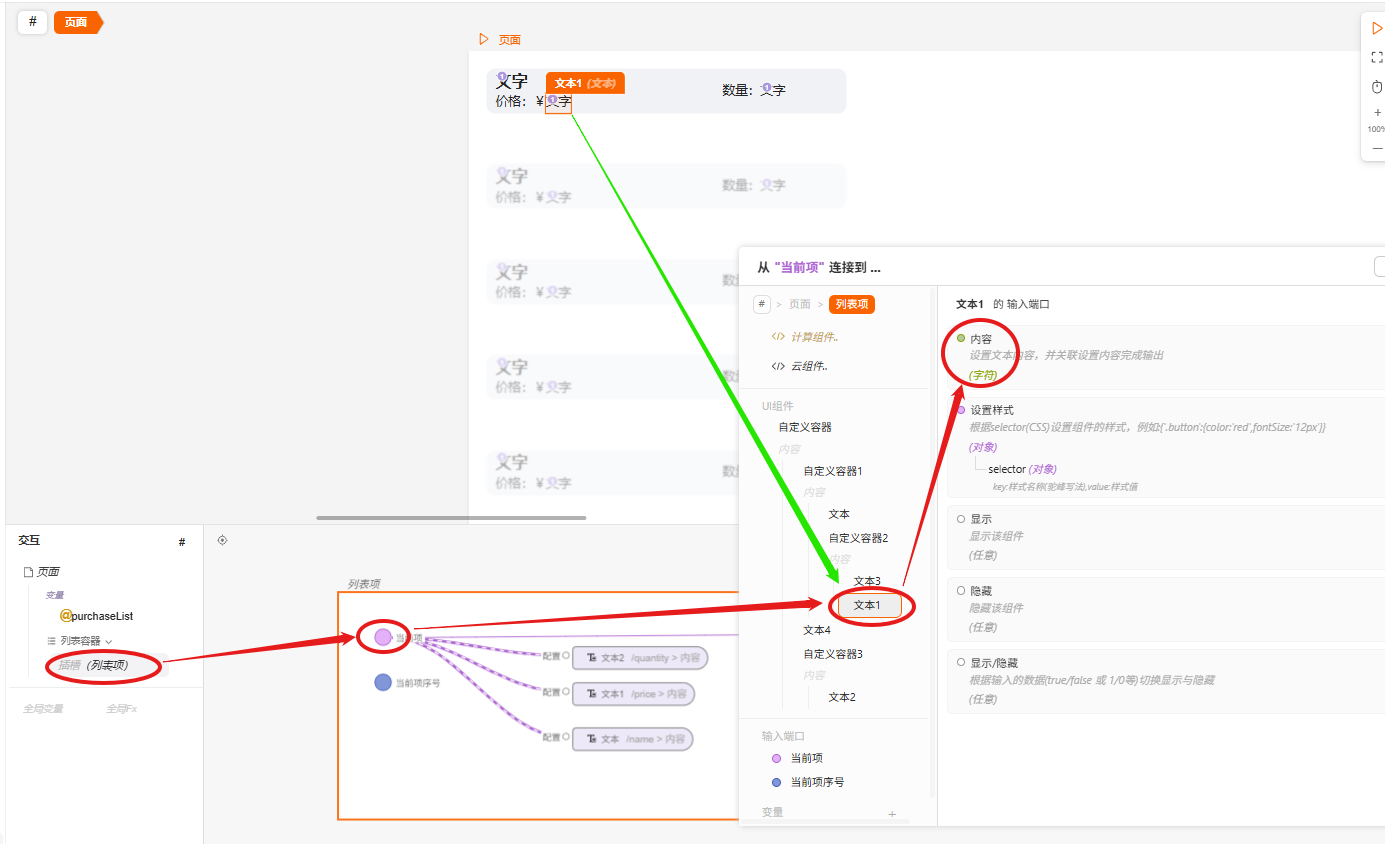Open 云组件.. in the connect dialog
Viewport: 1385px width, 844px height.
[x=808, y=366]
